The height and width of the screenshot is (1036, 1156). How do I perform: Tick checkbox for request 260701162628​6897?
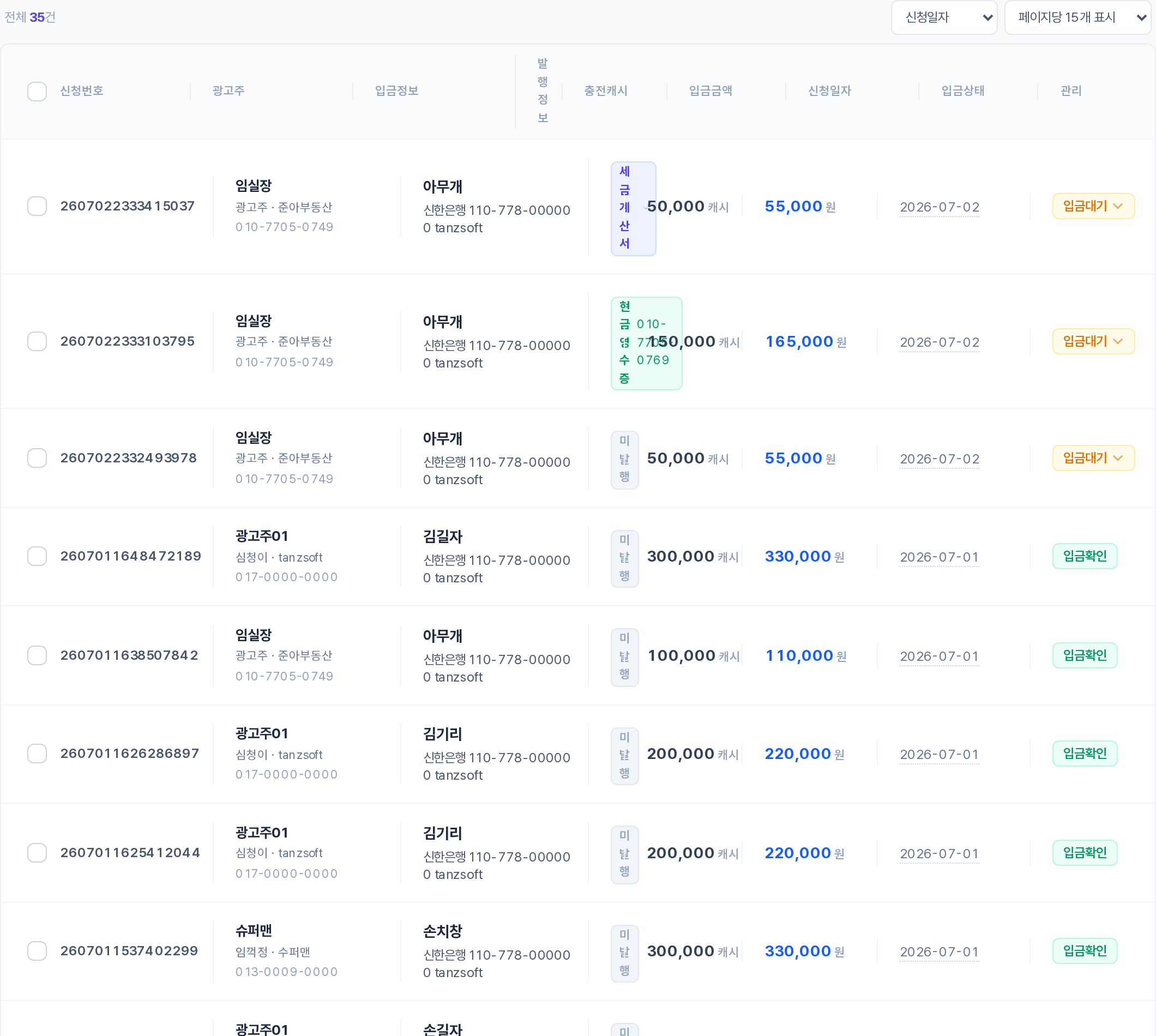click(x=37, y=754)
